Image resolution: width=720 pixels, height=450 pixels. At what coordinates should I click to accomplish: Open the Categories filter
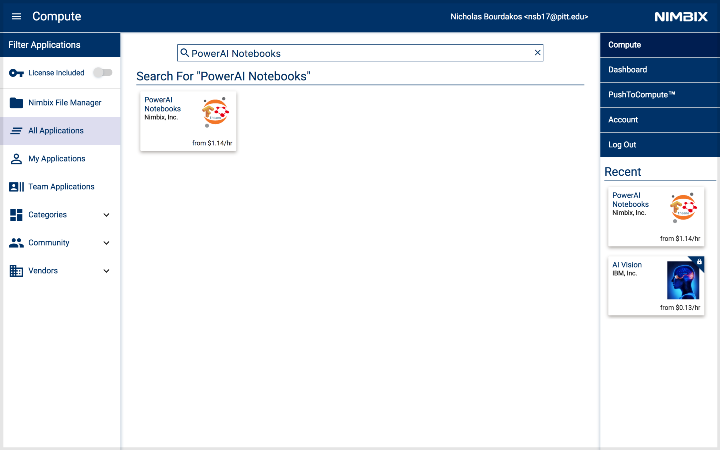click(60, 215)
